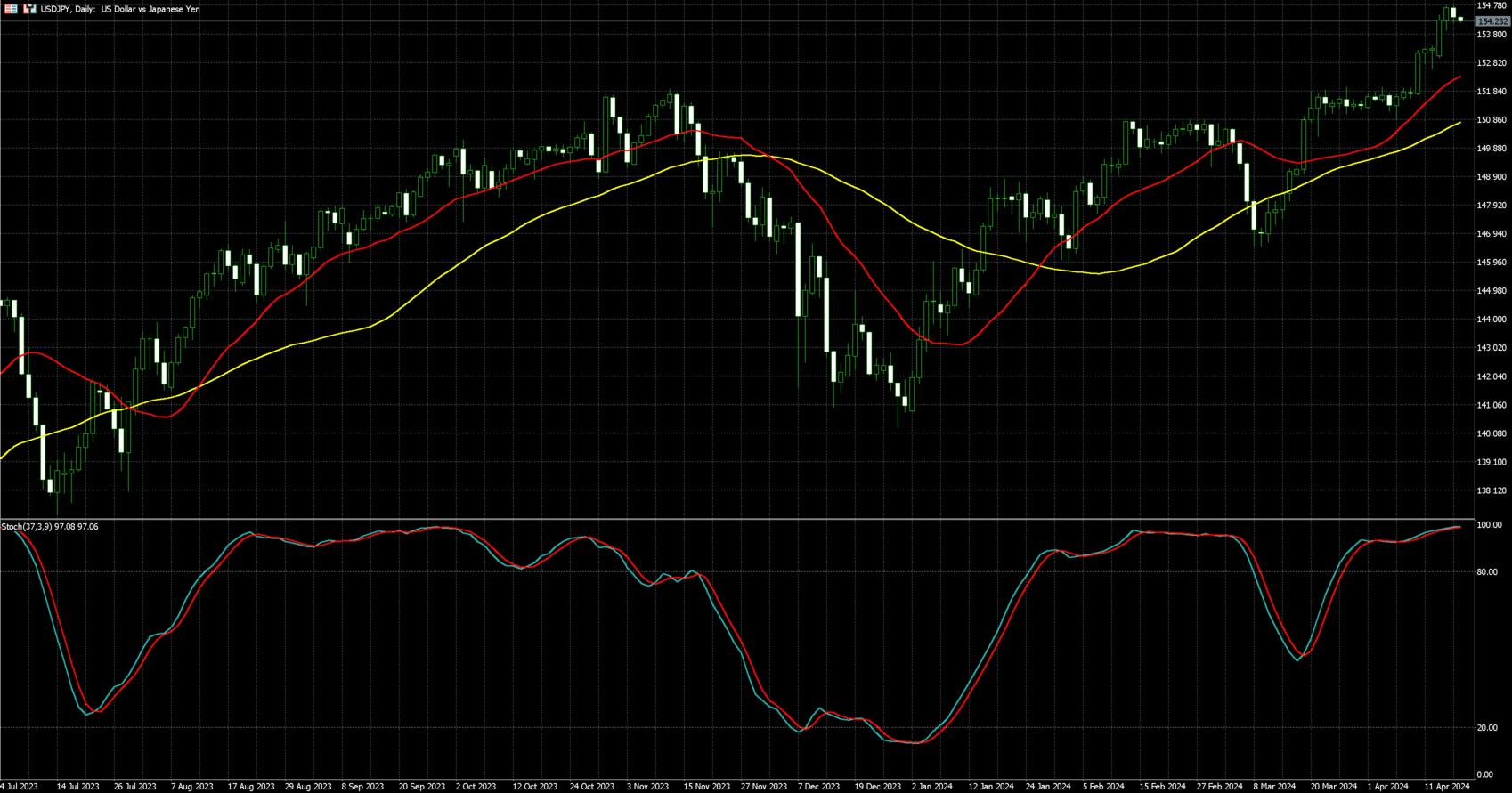Click the 0.00 stochastic scale label
The image size is (1512, 793).
pos(1484,775)
